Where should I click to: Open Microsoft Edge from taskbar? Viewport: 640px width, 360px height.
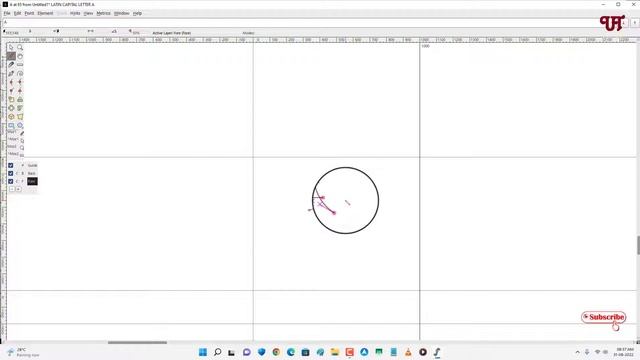pyautogui.click(x=291, y=352)
